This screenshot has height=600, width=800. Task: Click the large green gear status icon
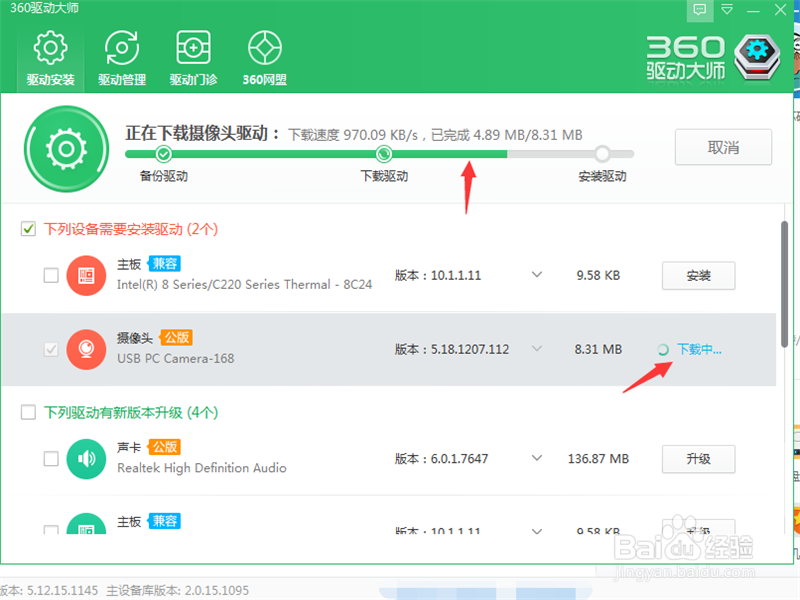[x=66, y=149]
